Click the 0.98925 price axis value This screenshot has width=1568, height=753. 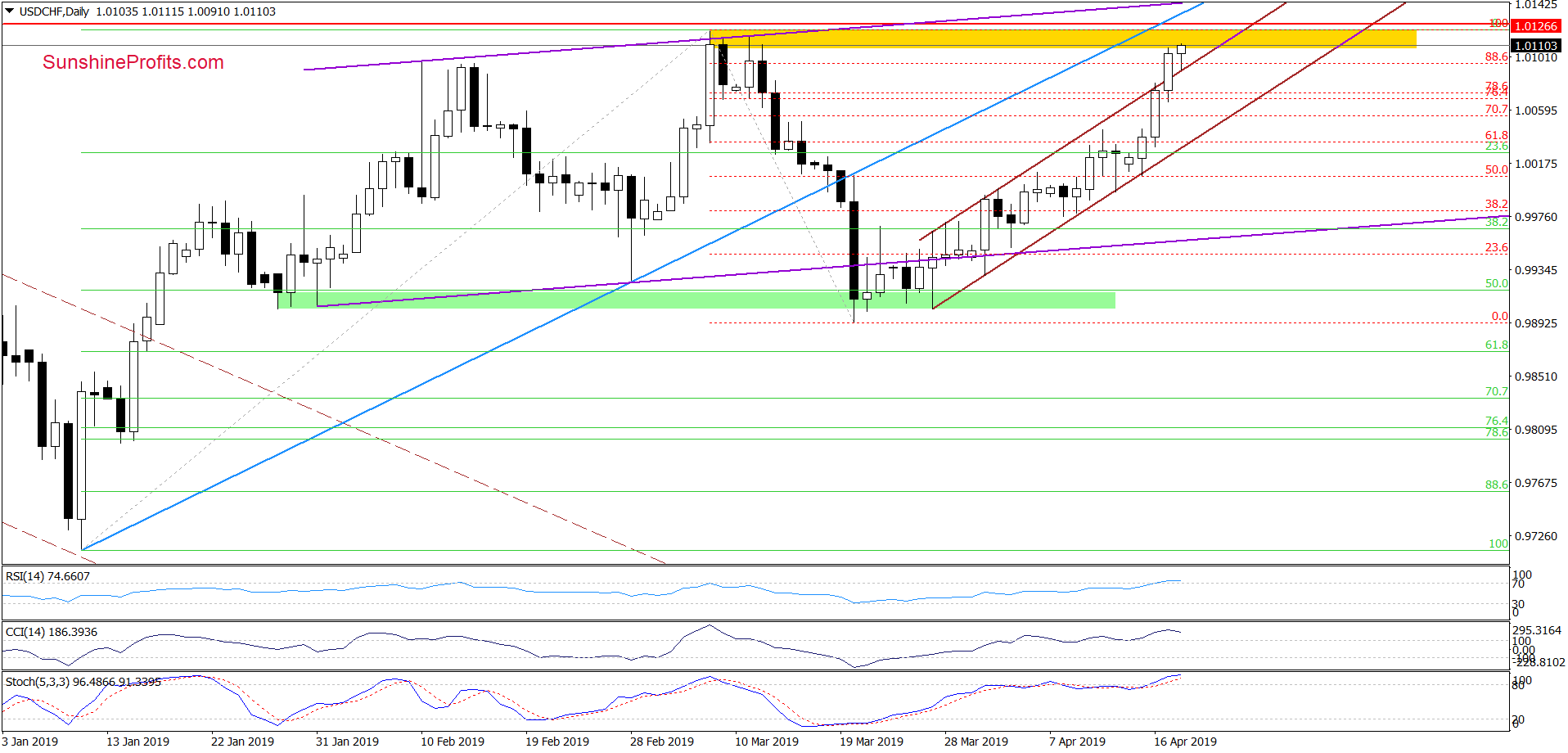pos(1536,323)
